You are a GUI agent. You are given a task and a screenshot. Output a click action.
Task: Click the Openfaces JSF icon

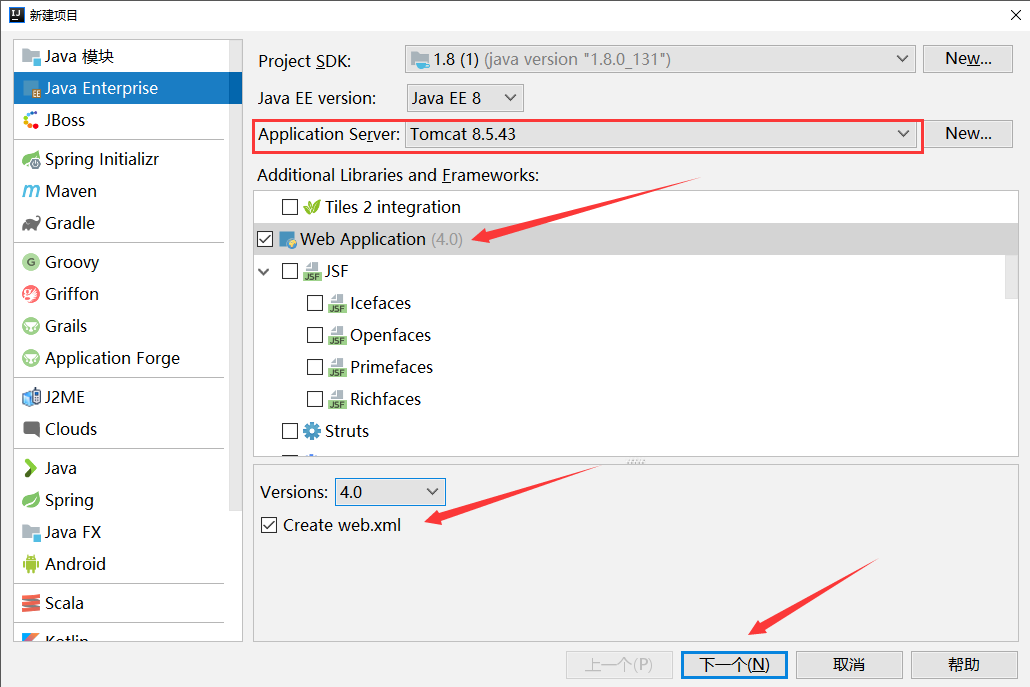(x=337, y=336)
